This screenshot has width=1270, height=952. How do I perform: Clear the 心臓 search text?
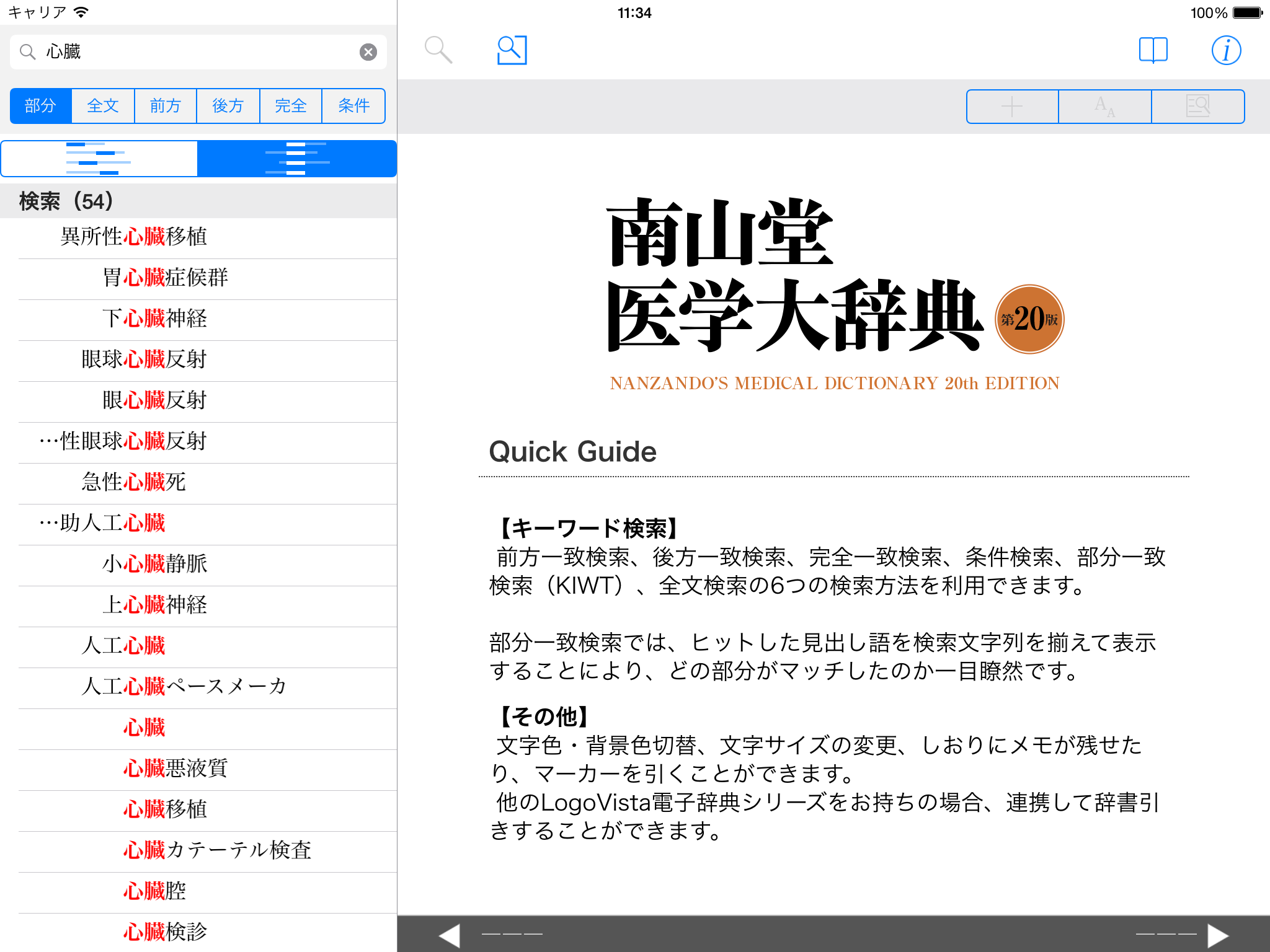368,52
